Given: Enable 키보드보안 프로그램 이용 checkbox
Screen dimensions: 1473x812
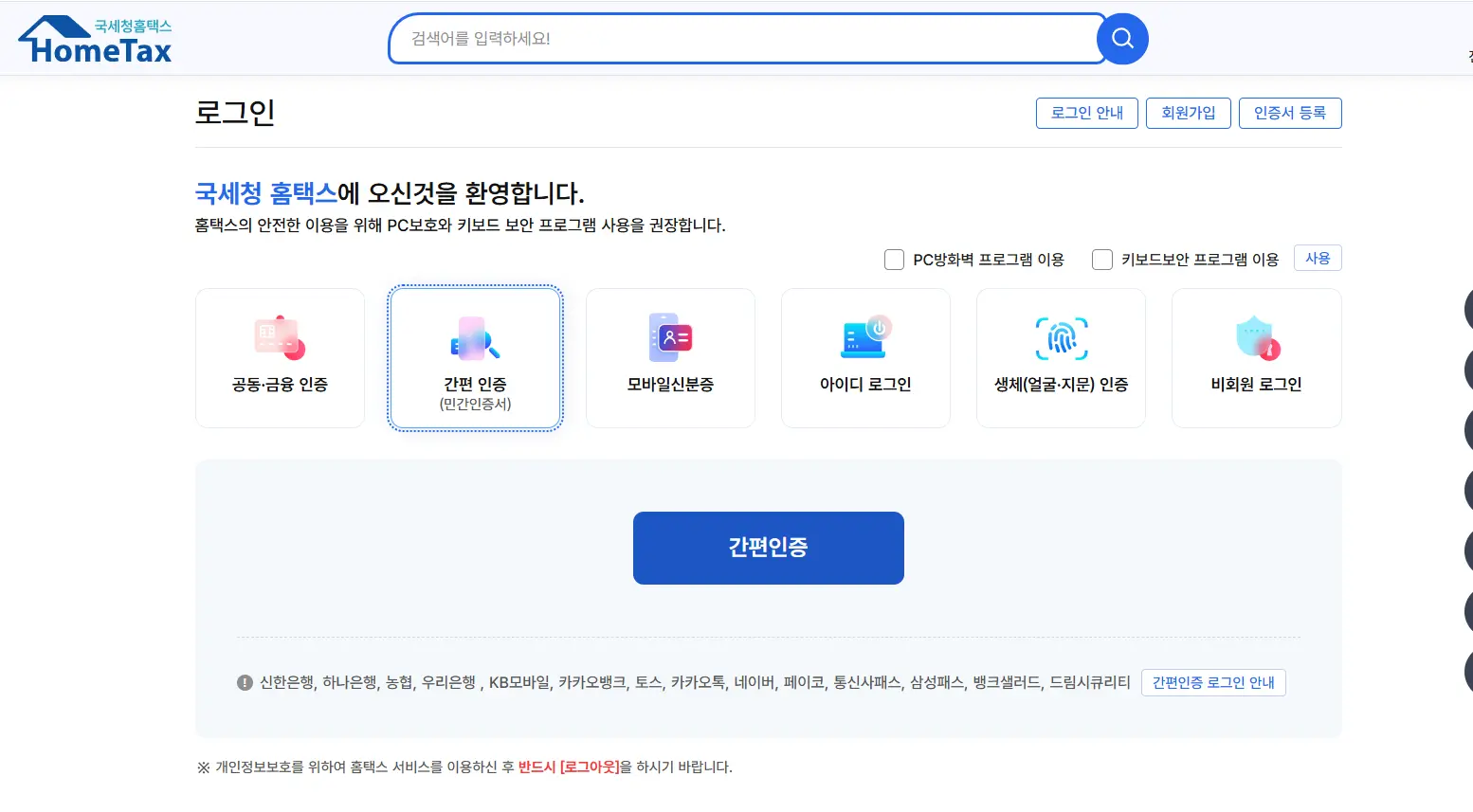Looking at the screenshot, I should [1102, 260].
